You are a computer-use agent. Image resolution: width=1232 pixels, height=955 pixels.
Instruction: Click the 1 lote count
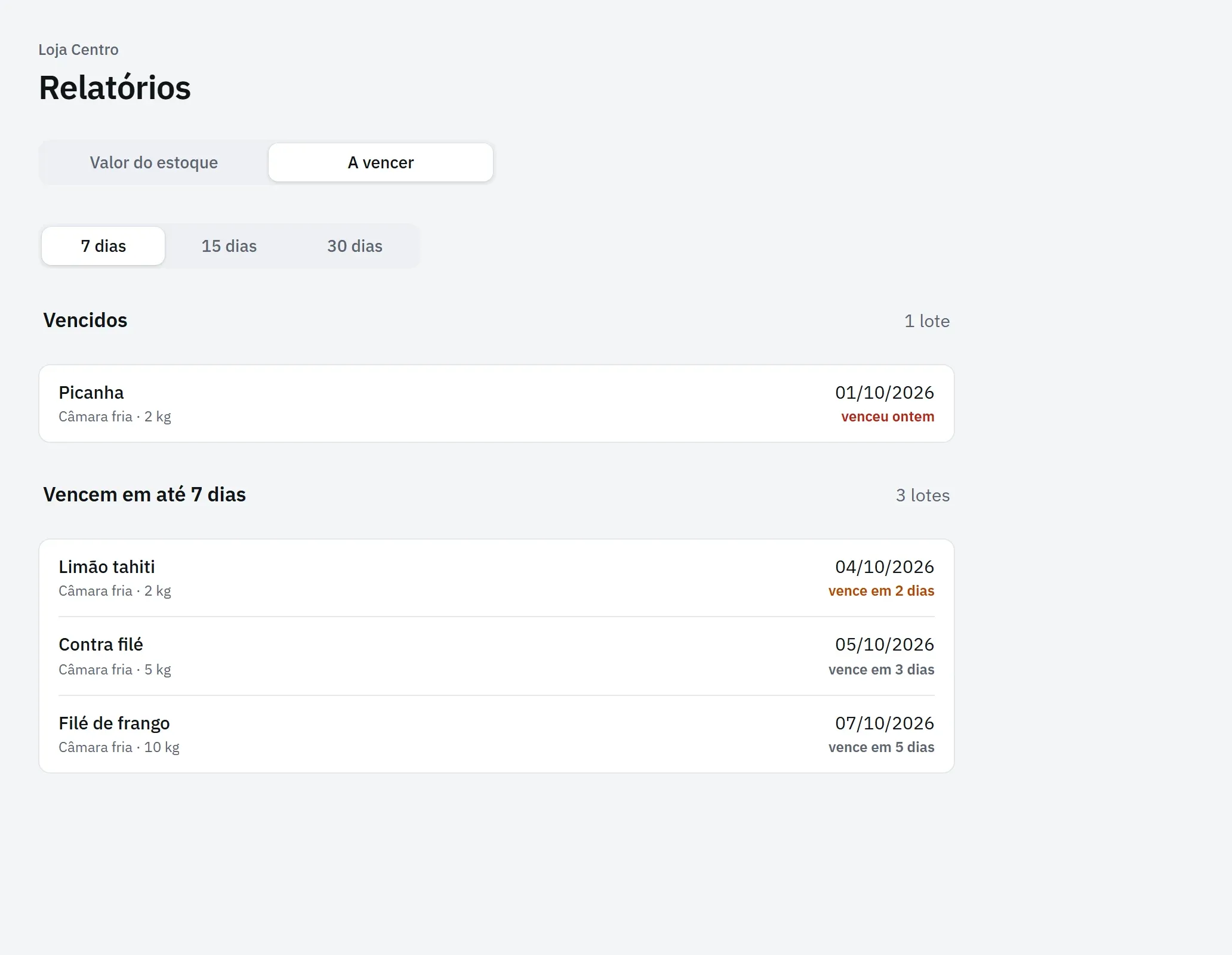pos(927,321)
